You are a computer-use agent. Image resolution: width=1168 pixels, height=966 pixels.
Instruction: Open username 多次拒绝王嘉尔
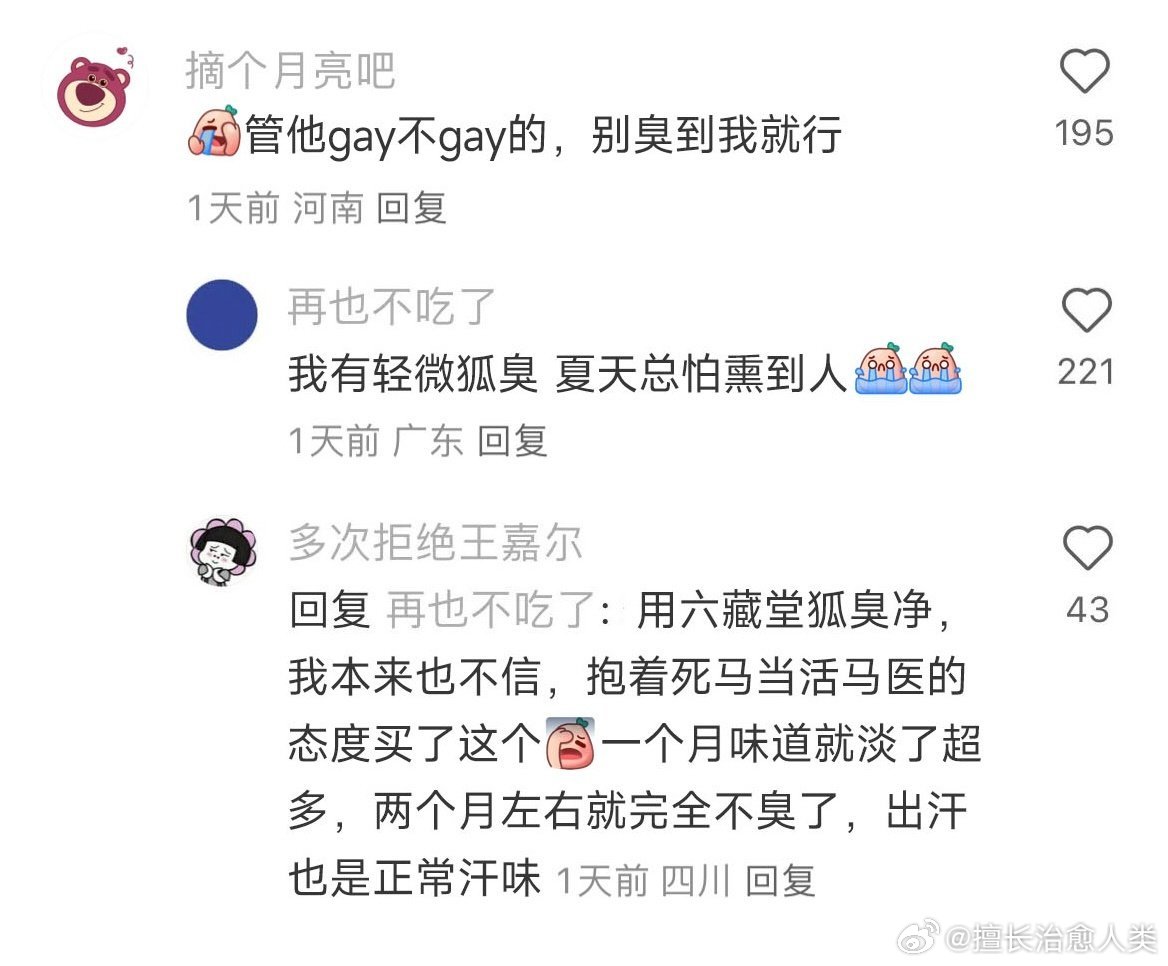click(x=435, y=541)
